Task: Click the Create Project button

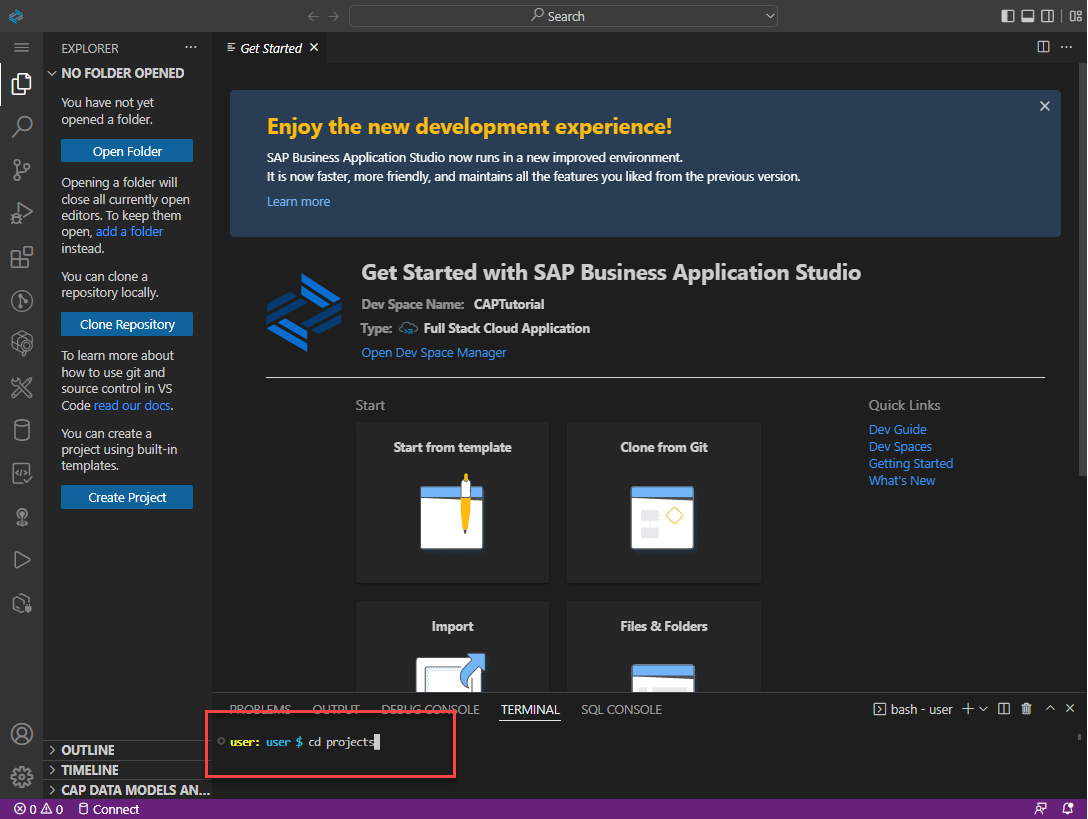Action: click(127, 497)
